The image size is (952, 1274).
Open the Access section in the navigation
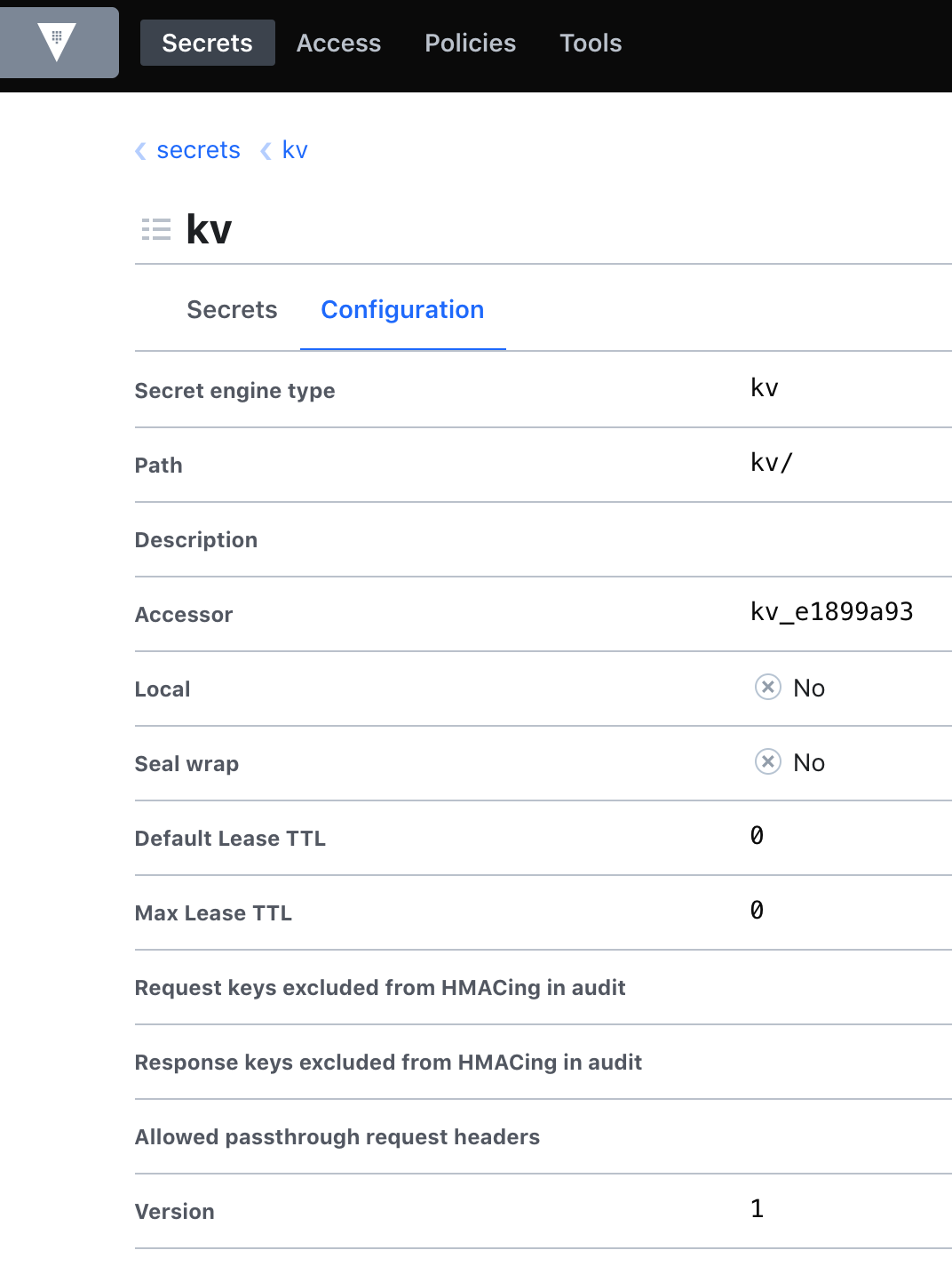pyautogui.click(x=338, y=43)
